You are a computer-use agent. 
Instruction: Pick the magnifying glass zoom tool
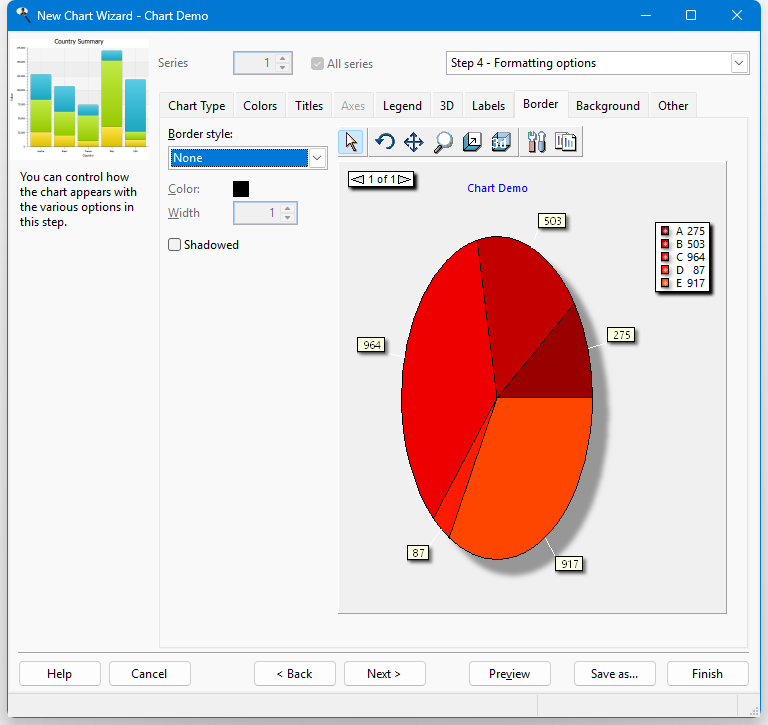pos(443,142)
